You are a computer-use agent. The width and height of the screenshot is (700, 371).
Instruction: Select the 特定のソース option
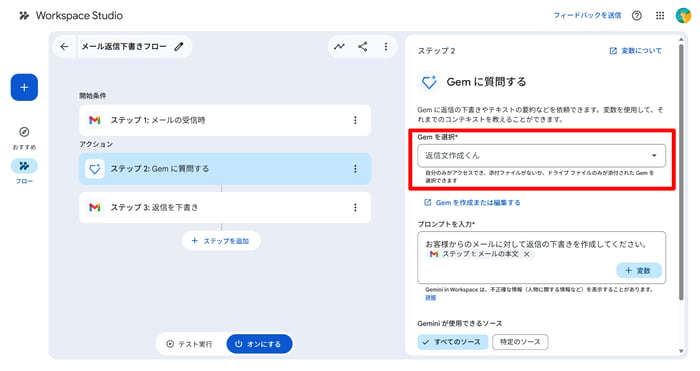click(520, 342)
